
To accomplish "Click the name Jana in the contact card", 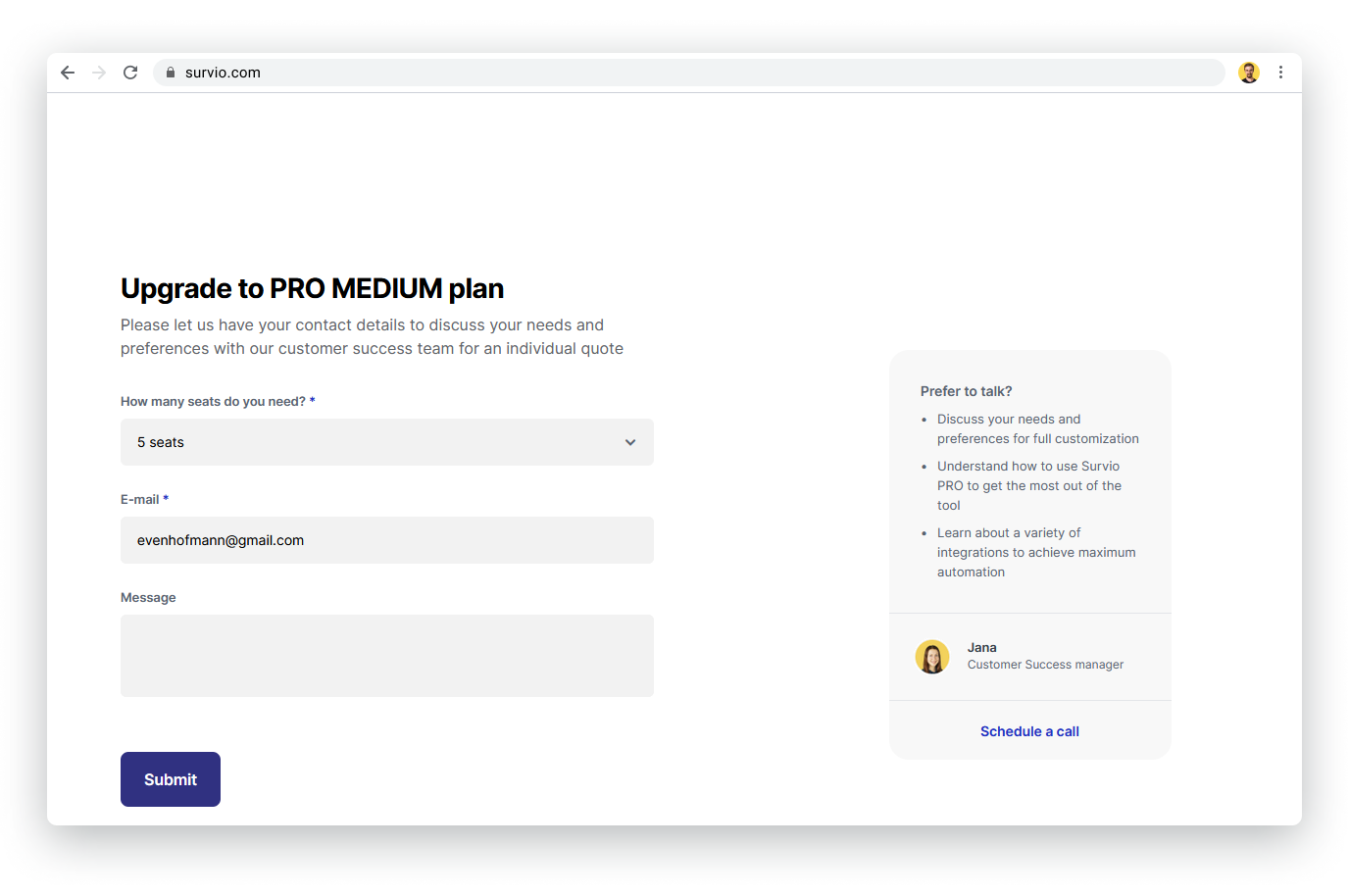I will [982, 647].
